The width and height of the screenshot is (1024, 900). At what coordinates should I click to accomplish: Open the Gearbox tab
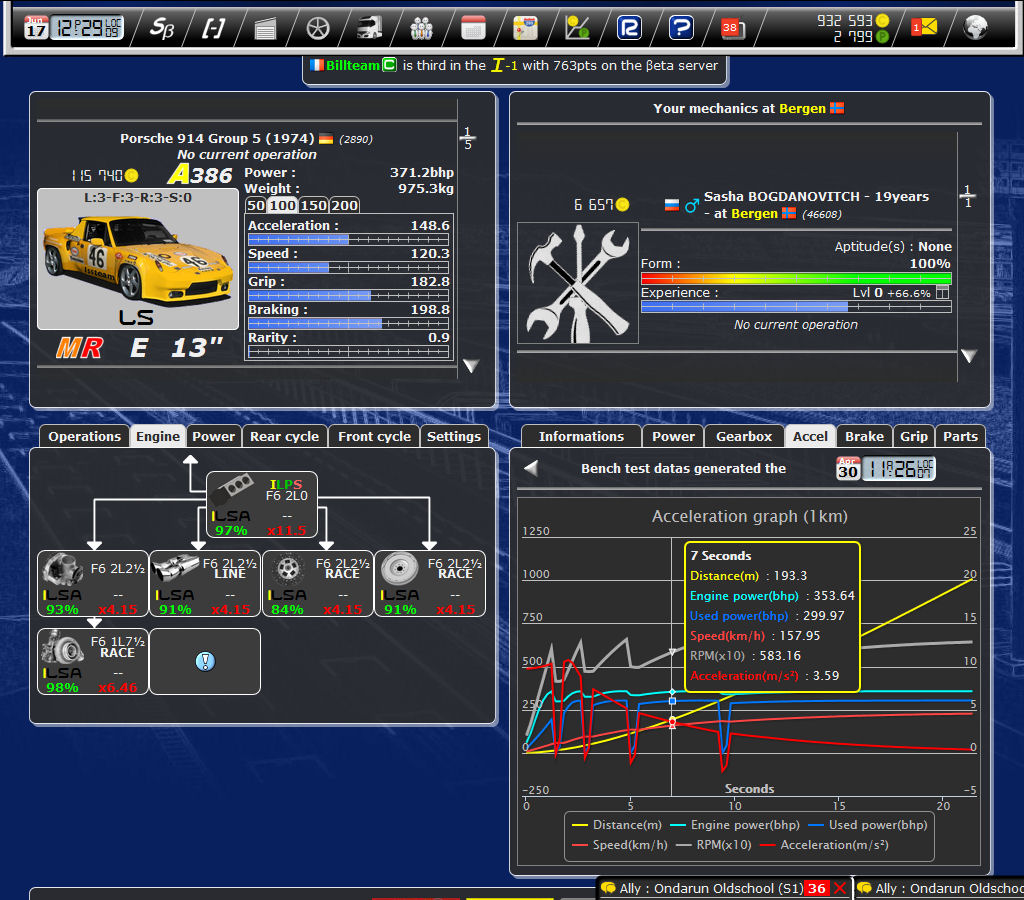[744, 436]
